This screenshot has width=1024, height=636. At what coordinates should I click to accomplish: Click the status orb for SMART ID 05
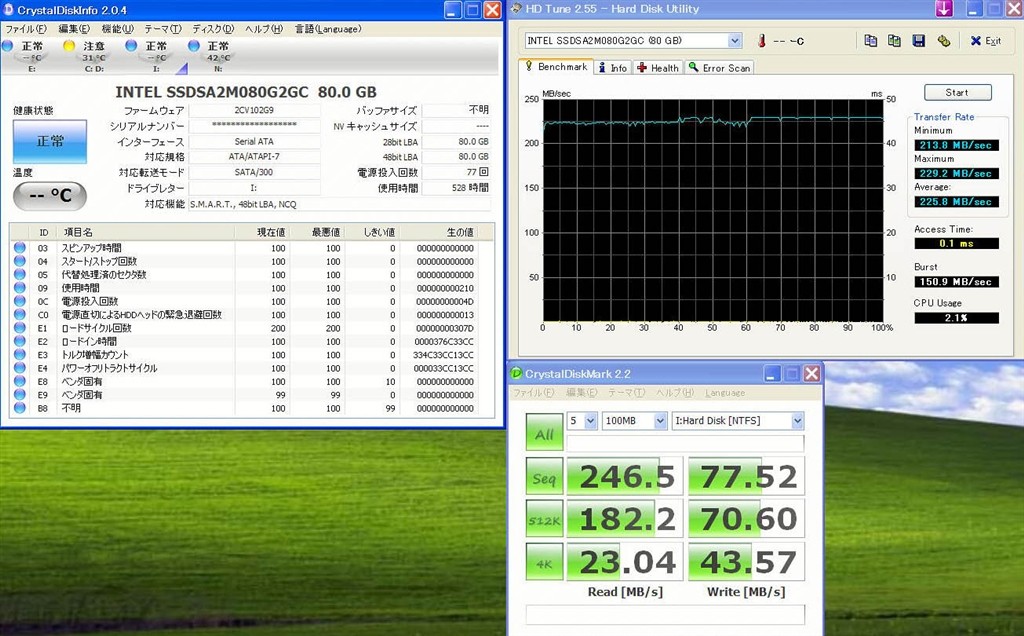(20, 275)
